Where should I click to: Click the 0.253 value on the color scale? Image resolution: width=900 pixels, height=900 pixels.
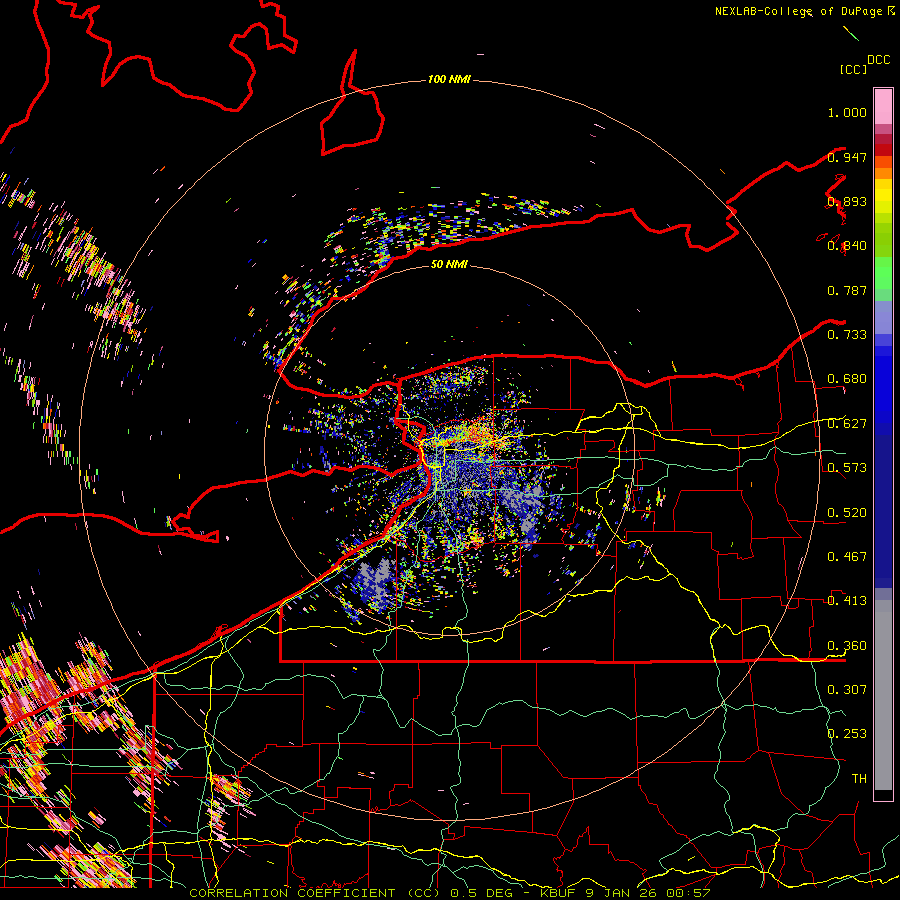tap(847, 734)
